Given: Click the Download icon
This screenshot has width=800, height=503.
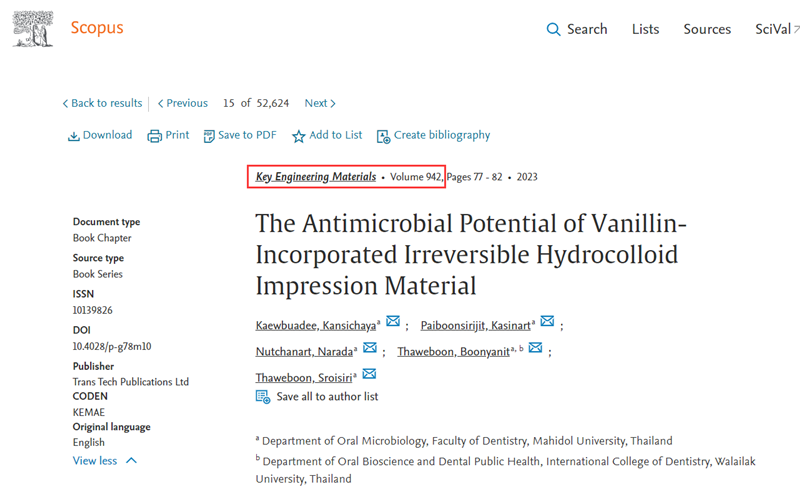Looking at the screenshot, I should click(73, 136).
